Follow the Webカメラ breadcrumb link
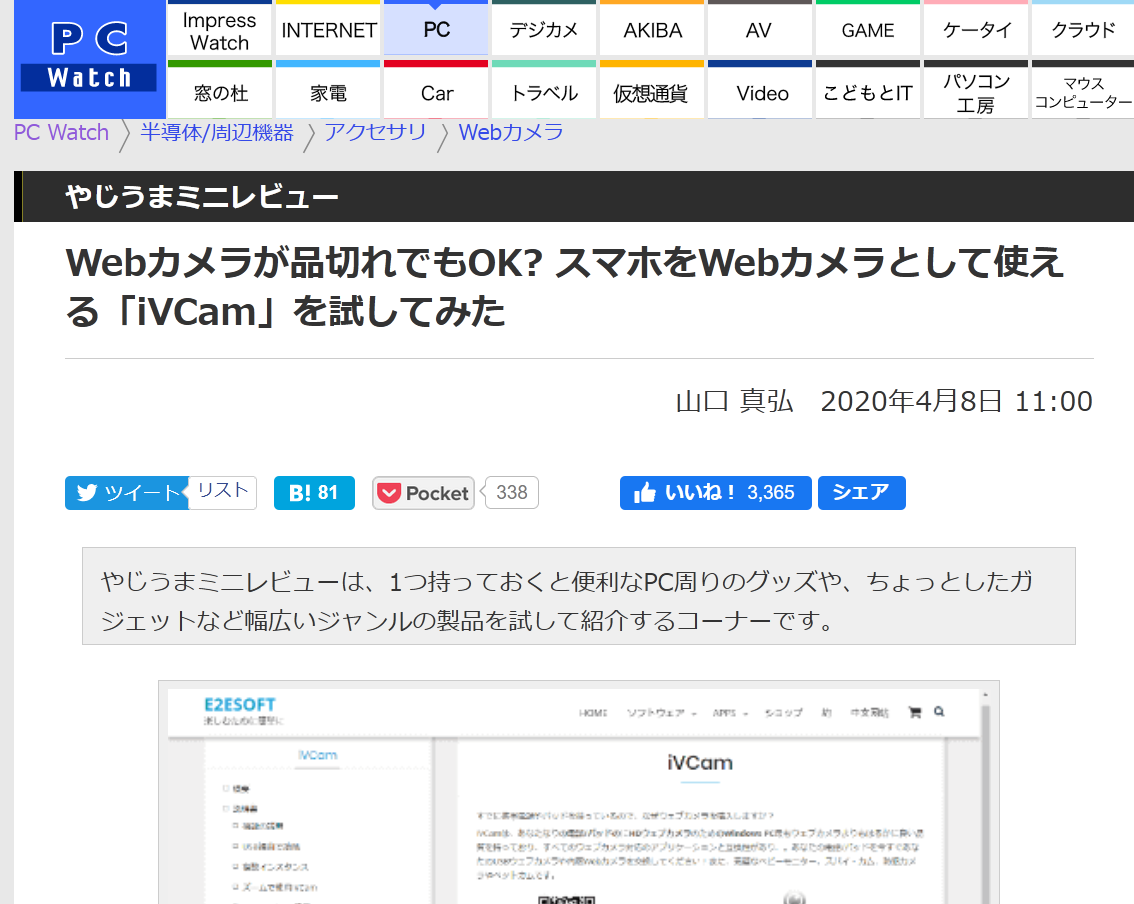Image resolution: width=1134 pixels, height=904 pixels. tap(511, 133)
